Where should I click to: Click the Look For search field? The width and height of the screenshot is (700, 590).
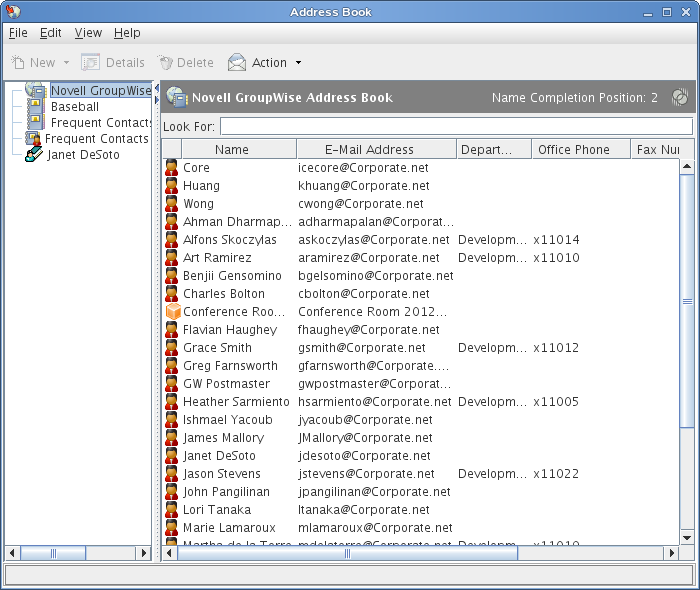point(456,126)
